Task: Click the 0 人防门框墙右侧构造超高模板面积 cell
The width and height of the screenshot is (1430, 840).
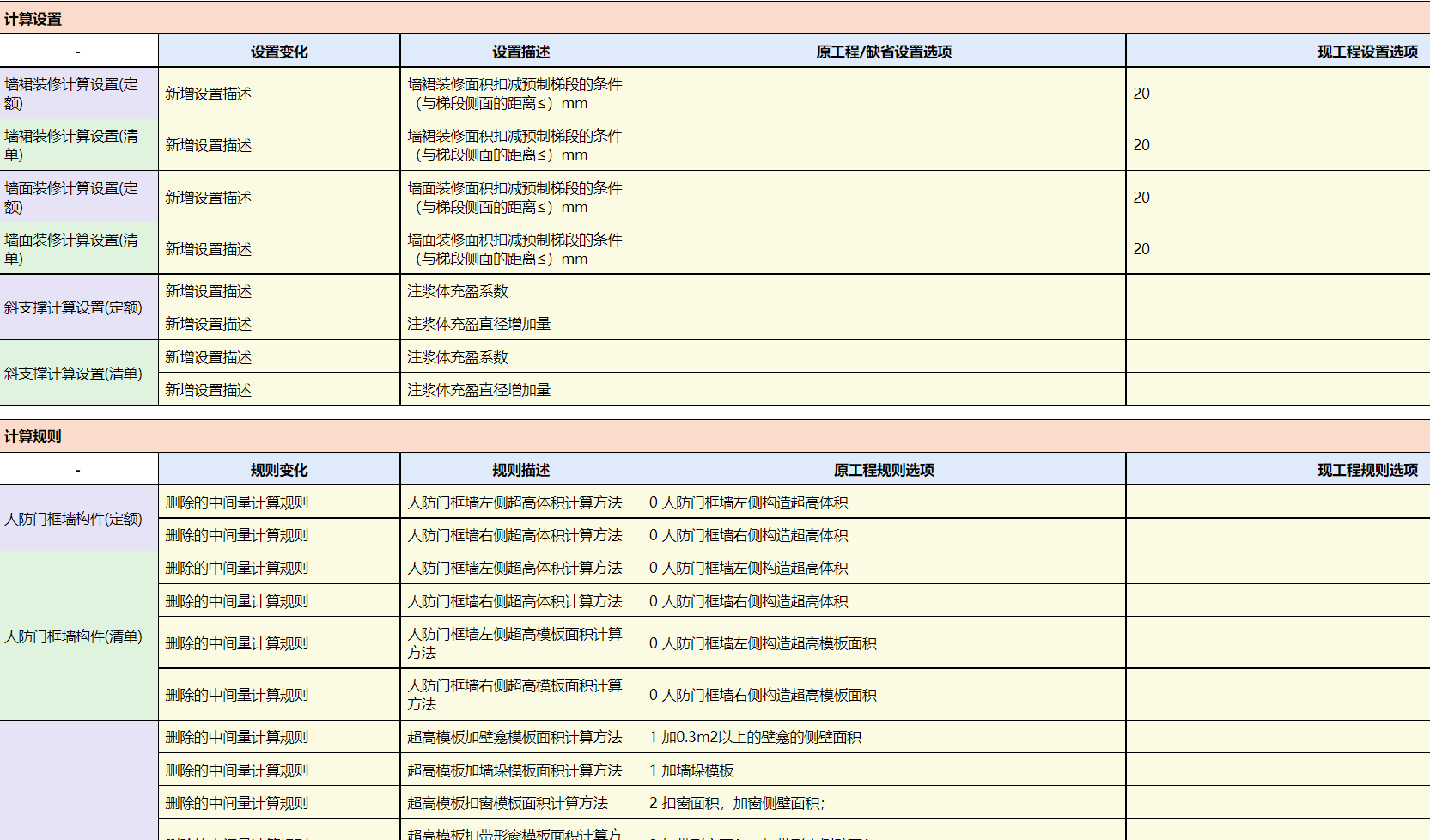Action: tap(884, 695)
